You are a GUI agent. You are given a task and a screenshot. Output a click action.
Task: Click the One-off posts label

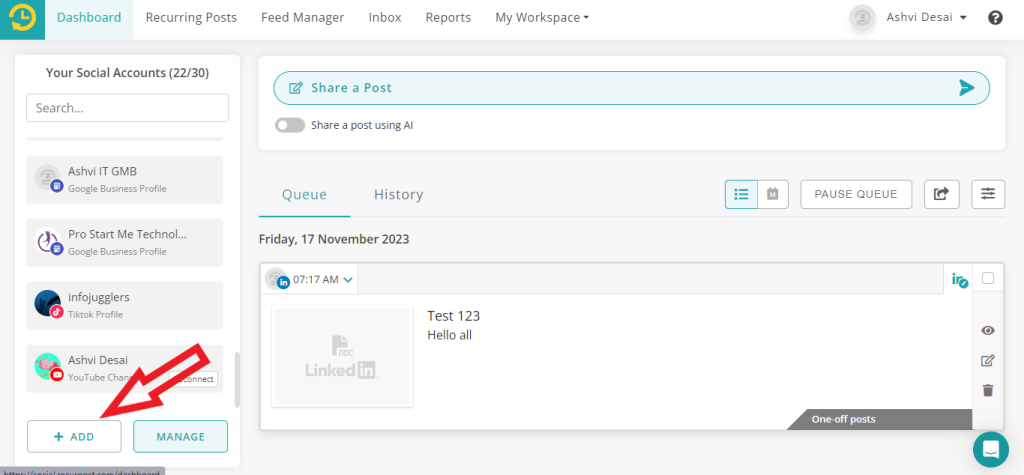(x=843, y=419)
